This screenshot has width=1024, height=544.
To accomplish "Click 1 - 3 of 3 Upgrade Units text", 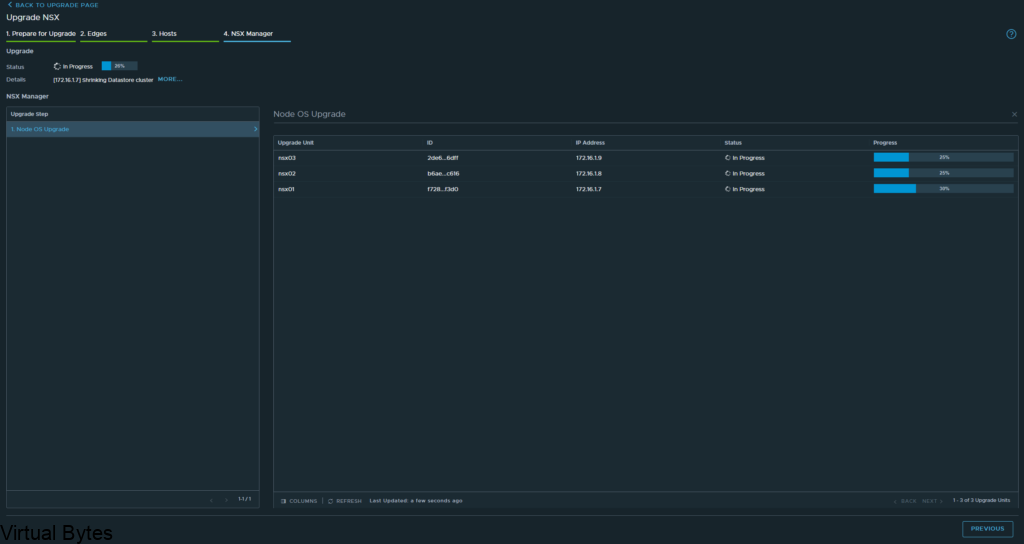I will coord(981,500).
